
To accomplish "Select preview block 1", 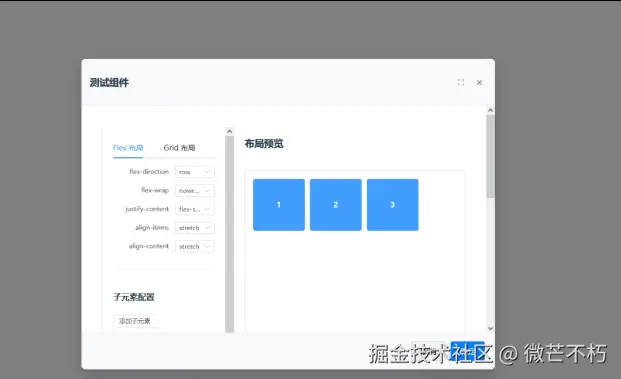I will point(279,205).
